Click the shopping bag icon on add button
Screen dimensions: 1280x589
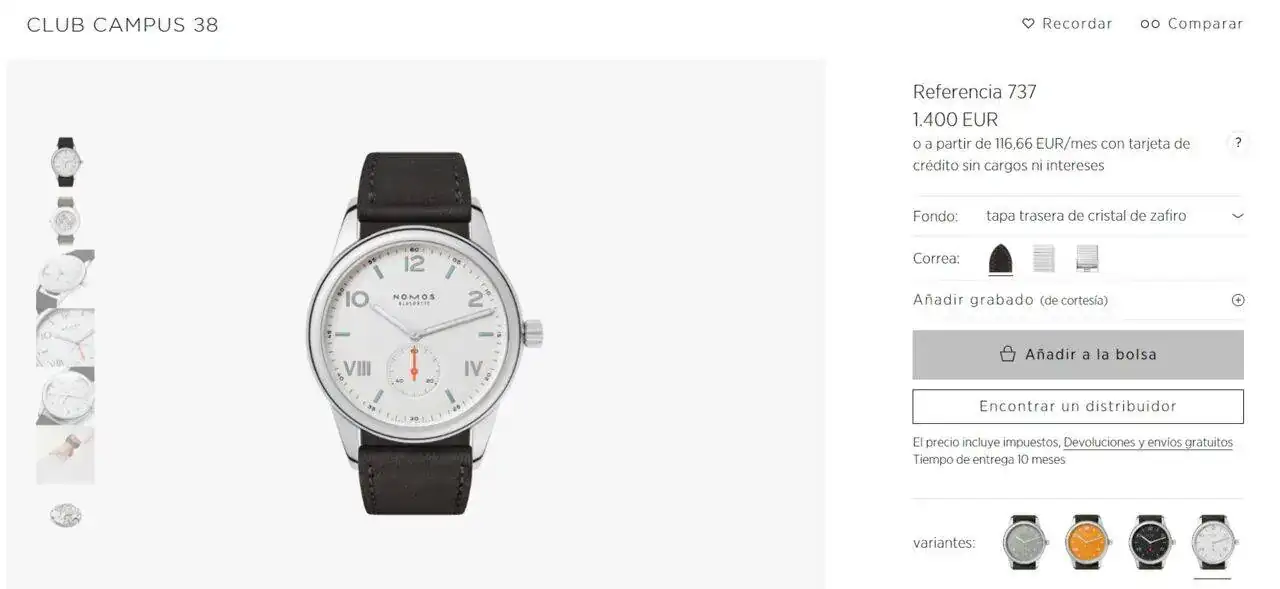tap(1008, 354)
